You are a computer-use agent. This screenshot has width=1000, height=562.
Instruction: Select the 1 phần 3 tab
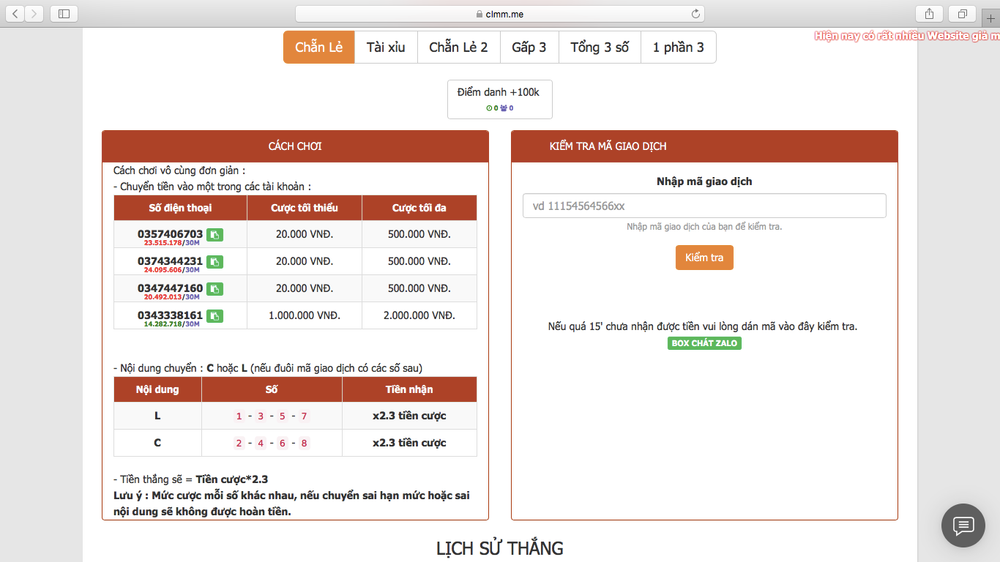(x=678, y=47)
